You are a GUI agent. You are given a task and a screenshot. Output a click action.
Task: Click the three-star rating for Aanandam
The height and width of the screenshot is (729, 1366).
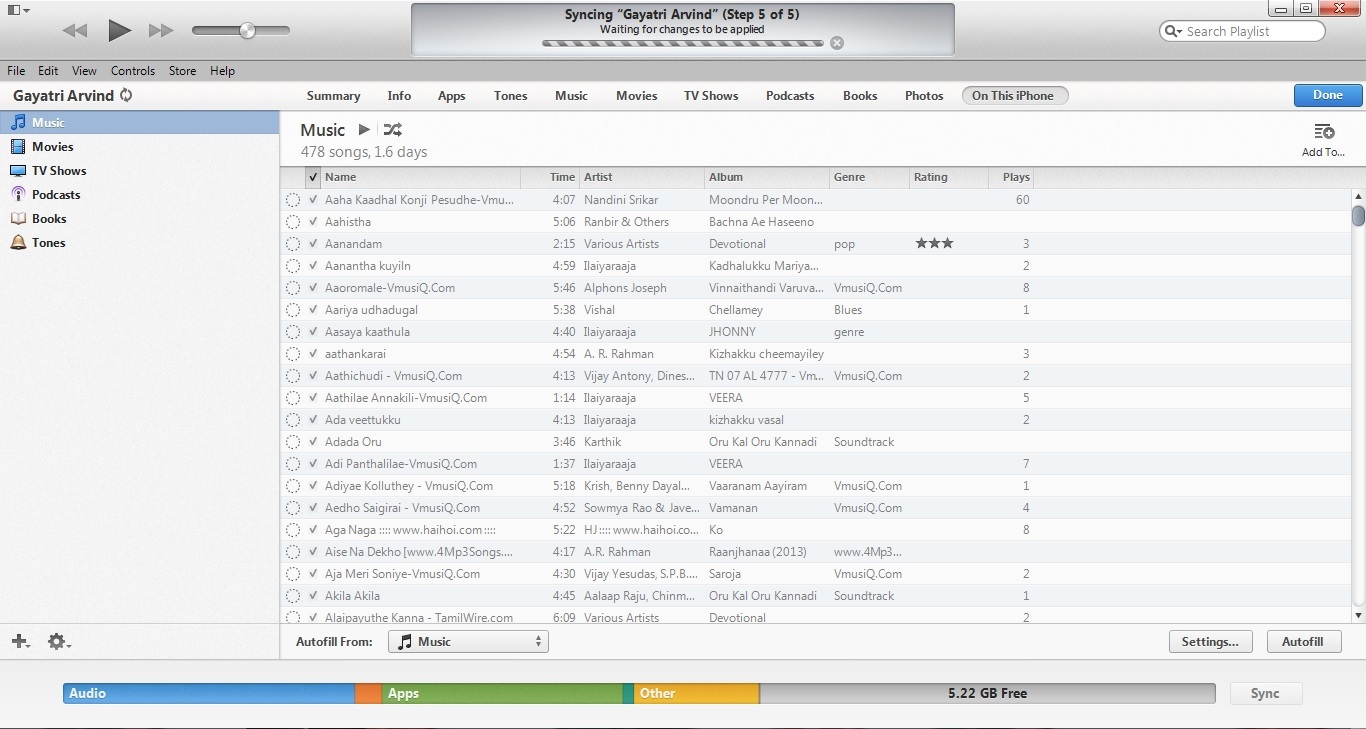pyautogui.click(x=934, y=244)
